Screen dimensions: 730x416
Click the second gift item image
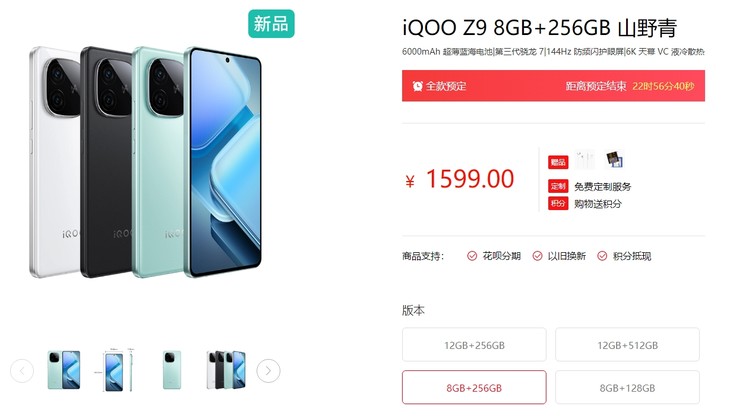click(x=615, y=159)
